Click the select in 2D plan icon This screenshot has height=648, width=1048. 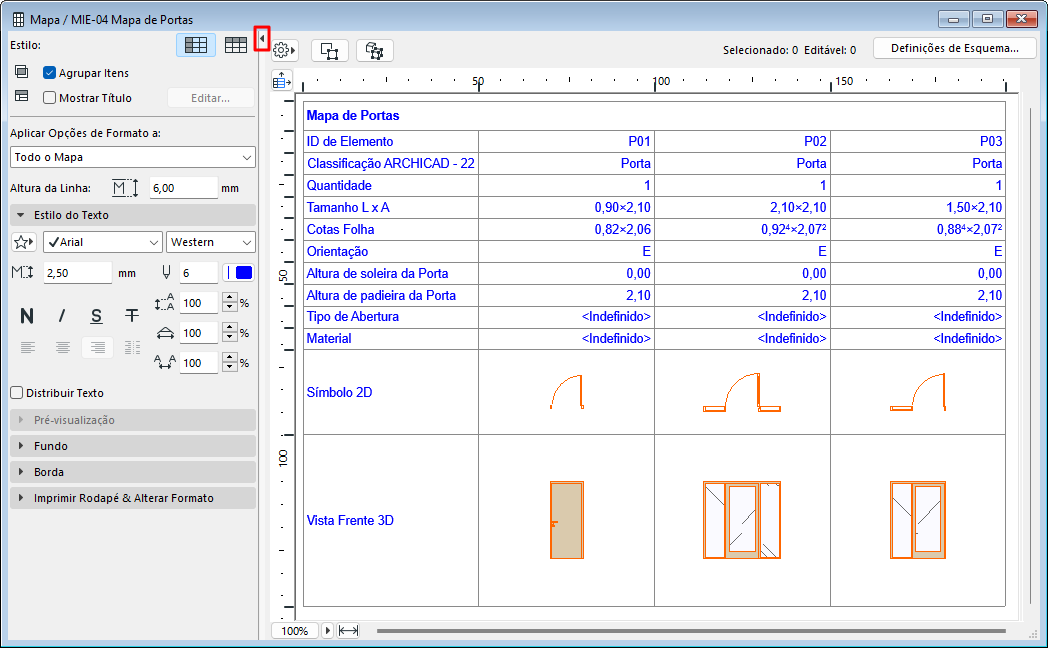[330, 50]
